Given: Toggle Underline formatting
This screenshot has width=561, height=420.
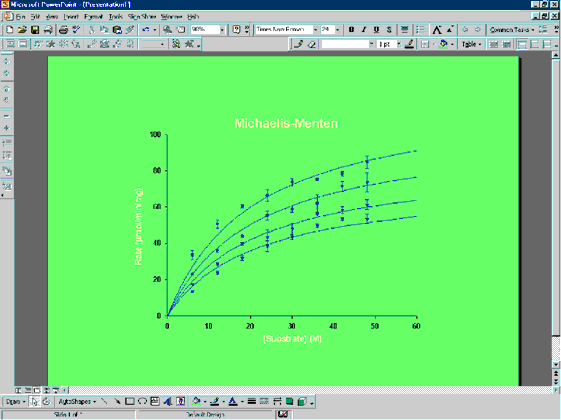Looking at the screenshot, I should 376,30.
